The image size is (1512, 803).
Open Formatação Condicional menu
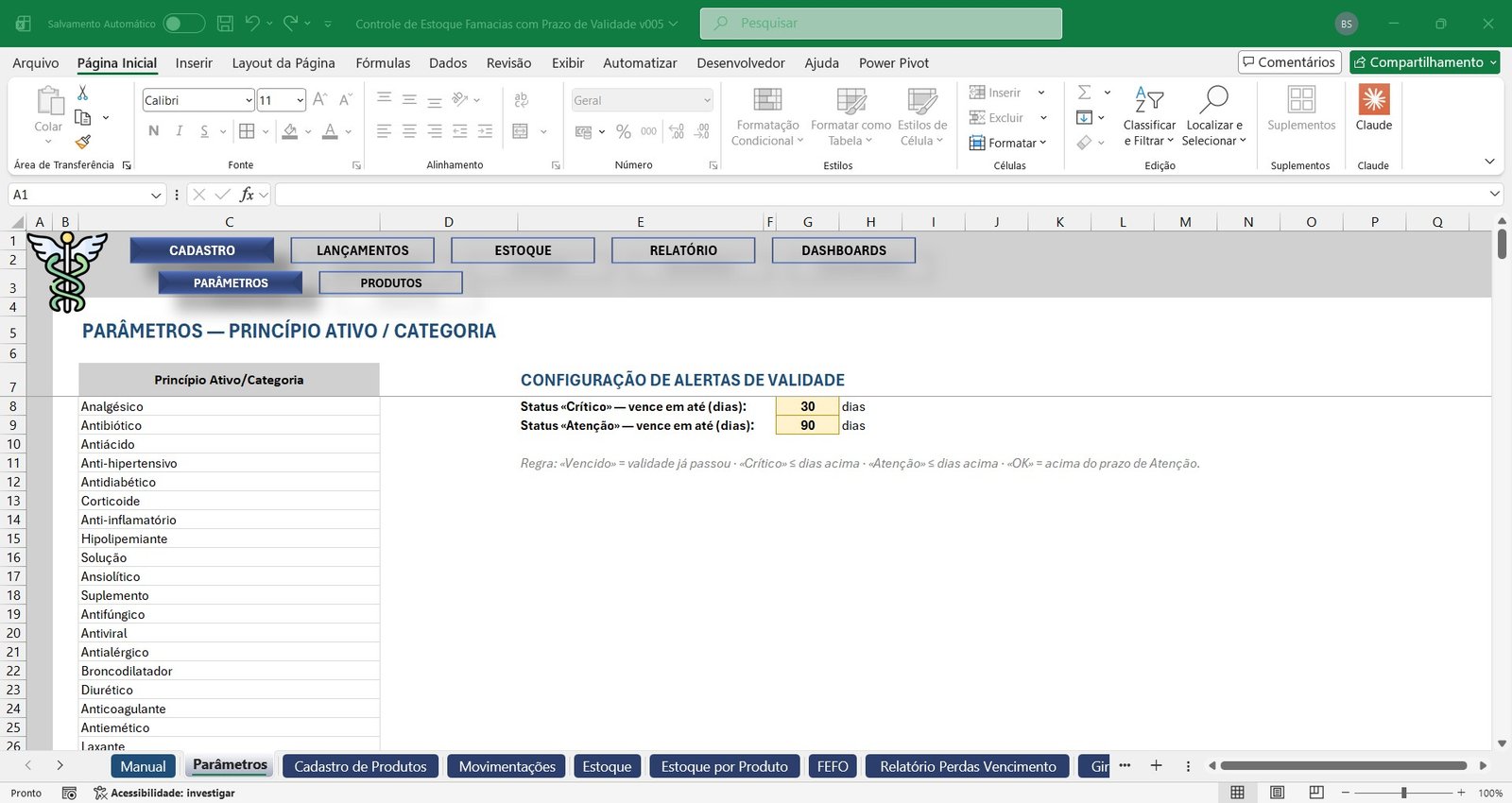(x=767, y=117)
